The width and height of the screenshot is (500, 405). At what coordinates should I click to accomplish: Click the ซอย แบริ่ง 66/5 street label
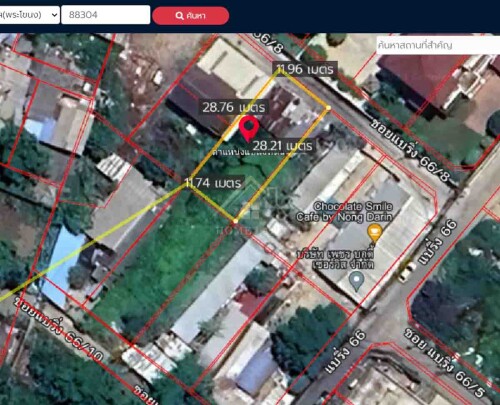(445, 362)
